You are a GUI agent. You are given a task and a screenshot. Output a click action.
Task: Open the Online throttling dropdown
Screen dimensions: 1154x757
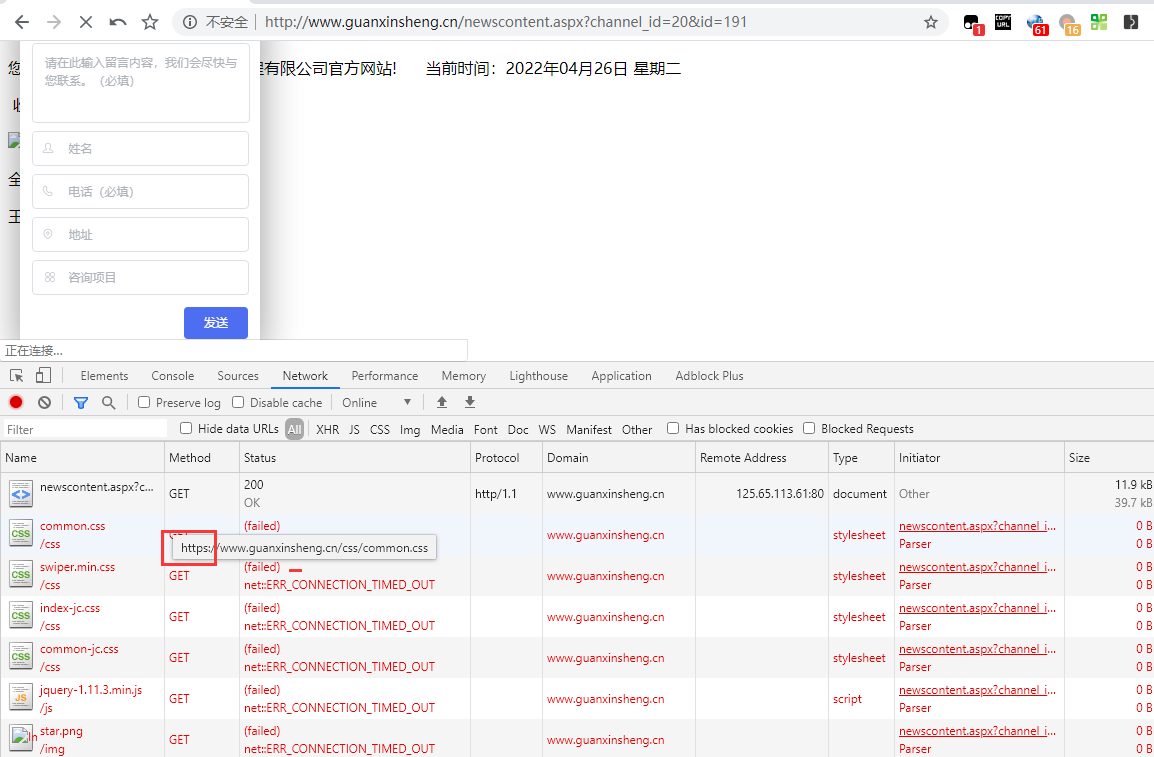(x=375, y=402)
